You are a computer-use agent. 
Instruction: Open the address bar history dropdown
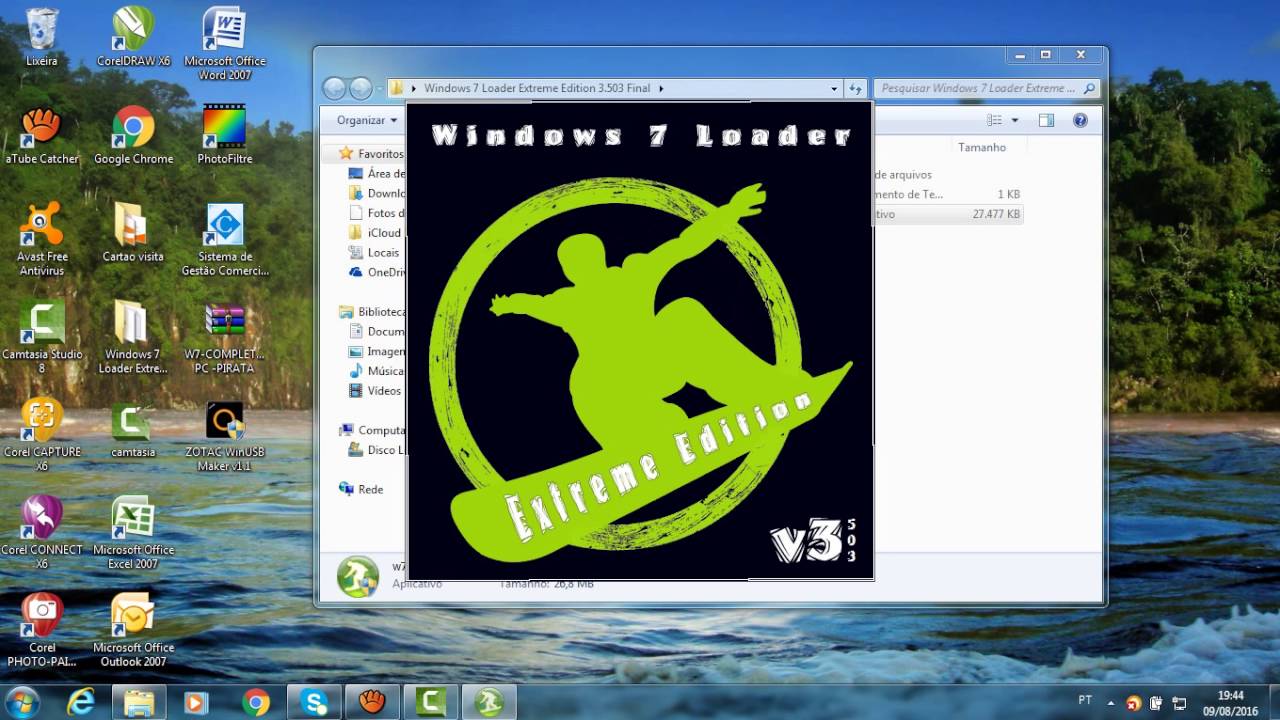(834, 88)
